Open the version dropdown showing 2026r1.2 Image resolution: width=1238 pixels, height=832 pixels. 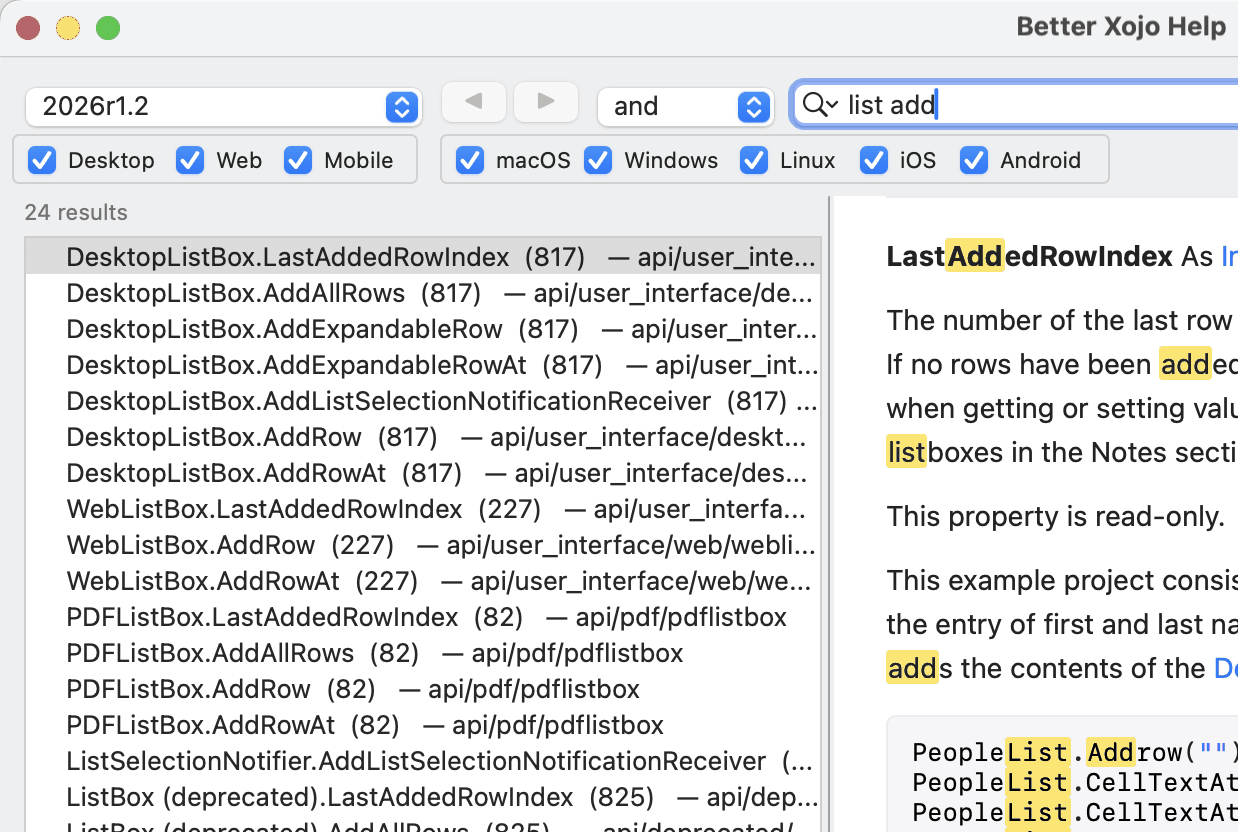223,106
